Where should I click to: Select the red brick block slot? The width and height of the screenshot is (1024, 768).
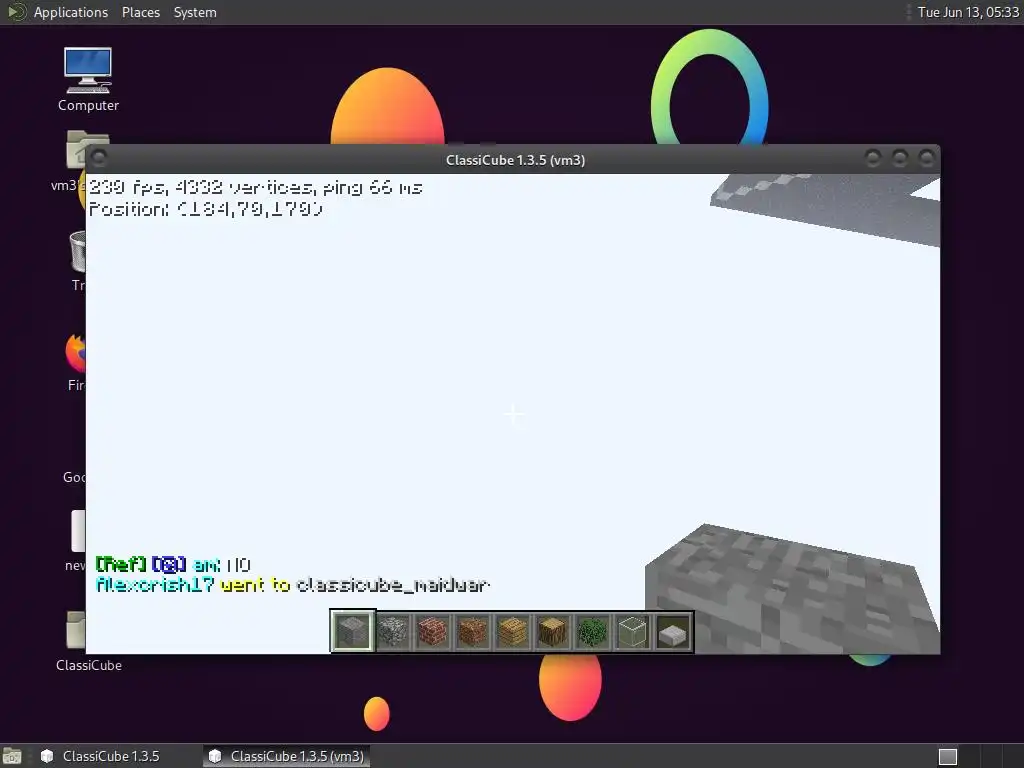click(x=432, y=632)
